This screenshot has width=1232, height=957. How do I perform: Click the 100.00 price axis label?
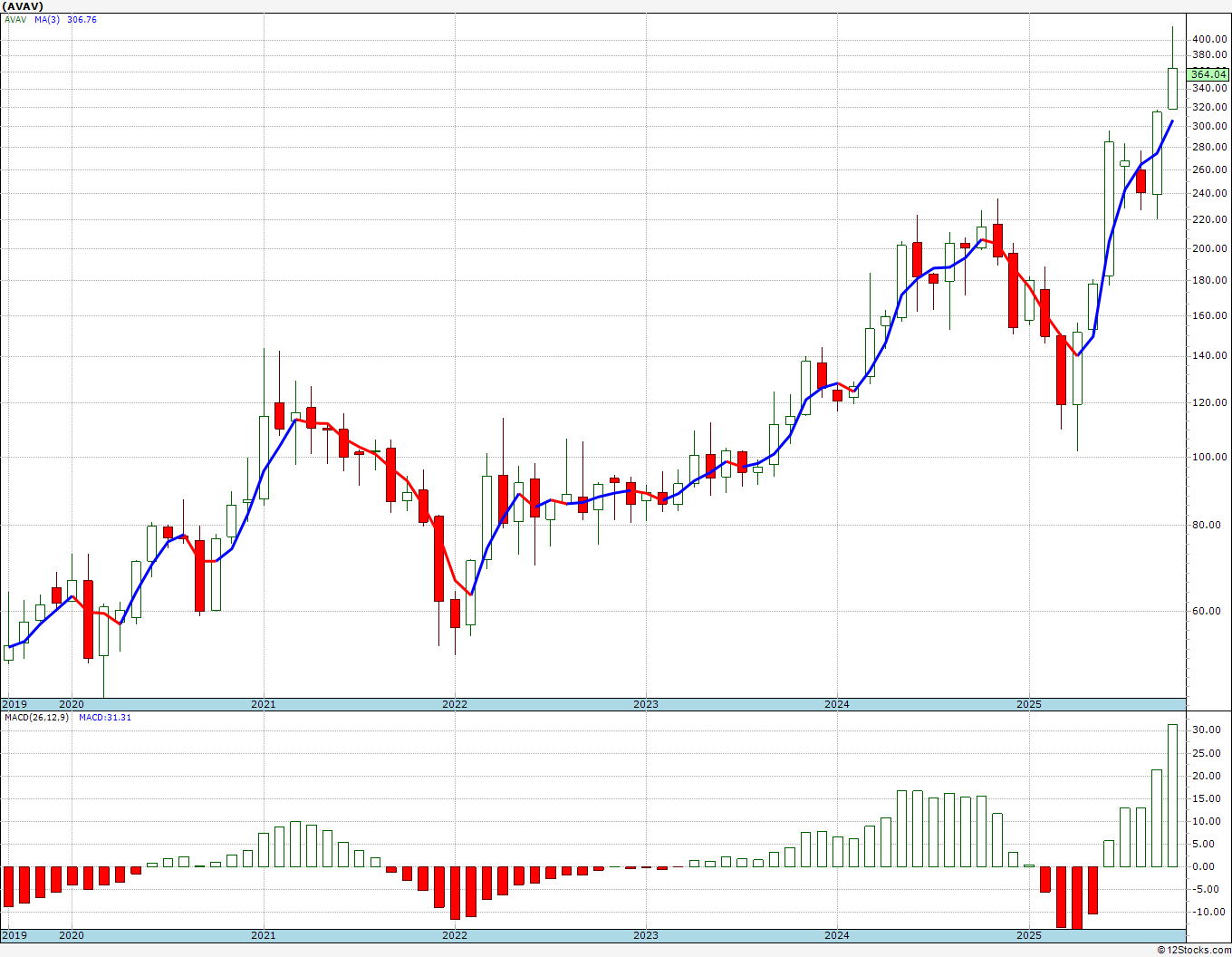click(x=1209, y=457)
